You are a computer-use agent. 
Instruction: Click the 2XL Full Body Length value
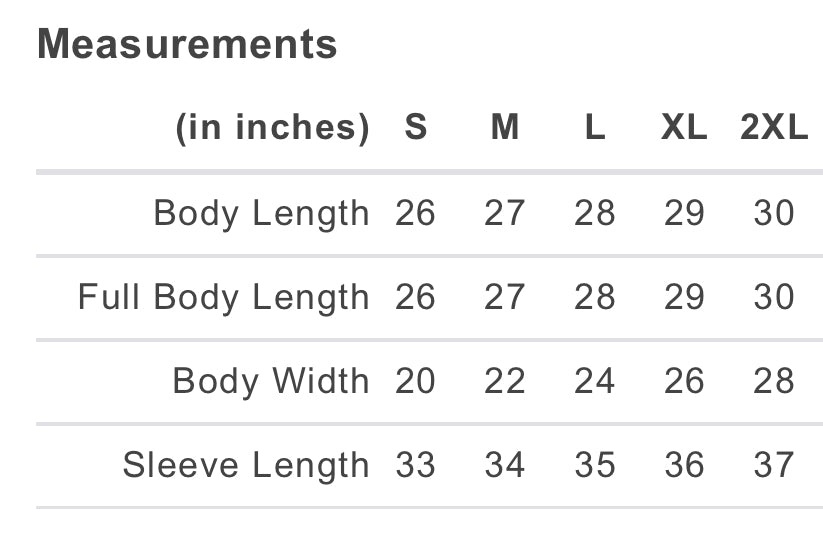click(x=774, y=297)
